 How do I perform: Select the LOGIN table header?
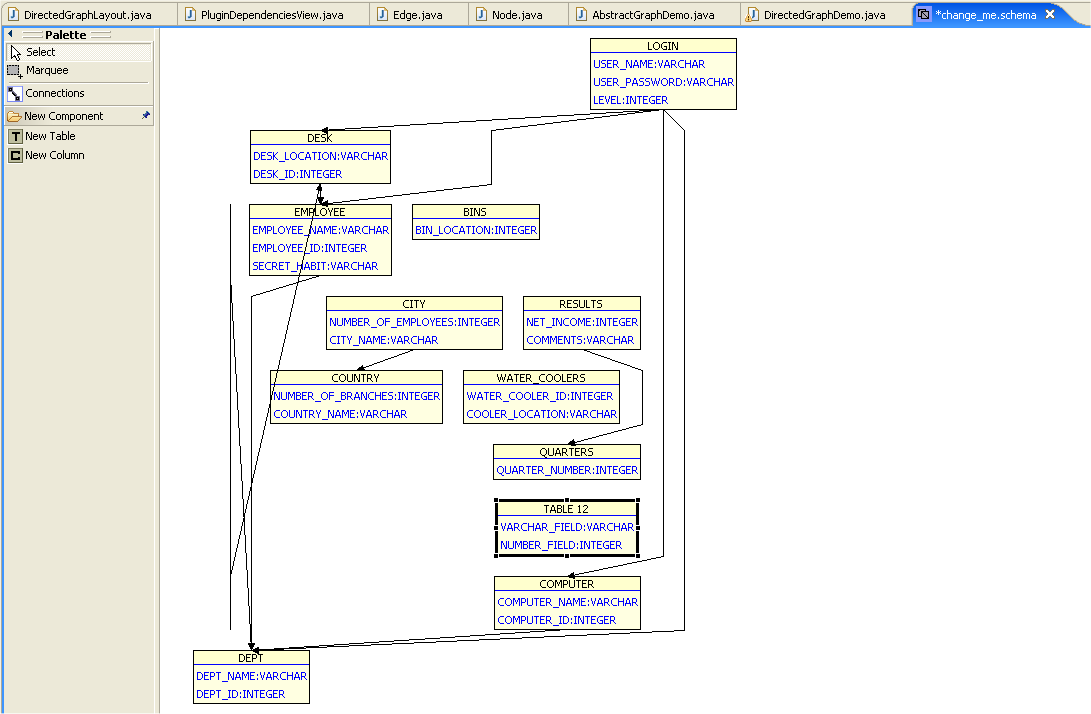(662, 46)
